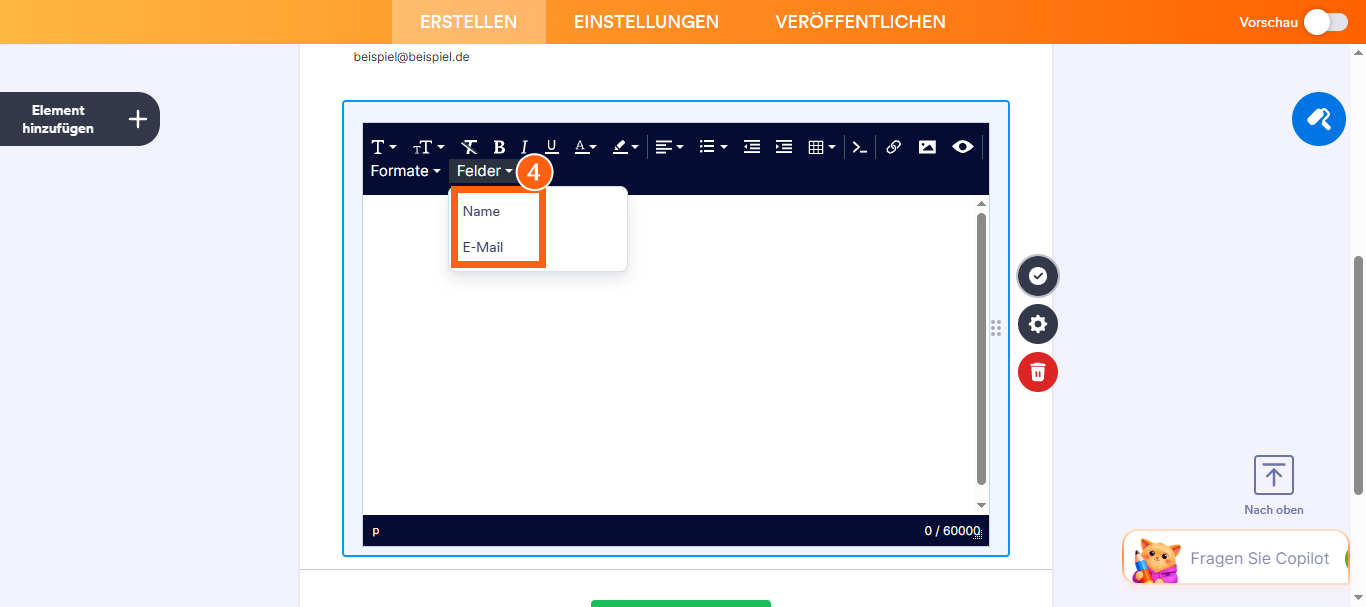This screenshot has width=1366, height=607.
Task: Open the element settings gear
Action: click(1038, 324)
